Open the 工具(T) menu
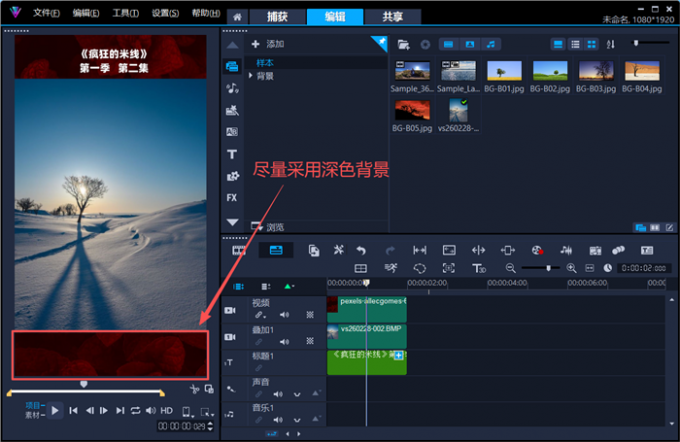 point(126,13)
